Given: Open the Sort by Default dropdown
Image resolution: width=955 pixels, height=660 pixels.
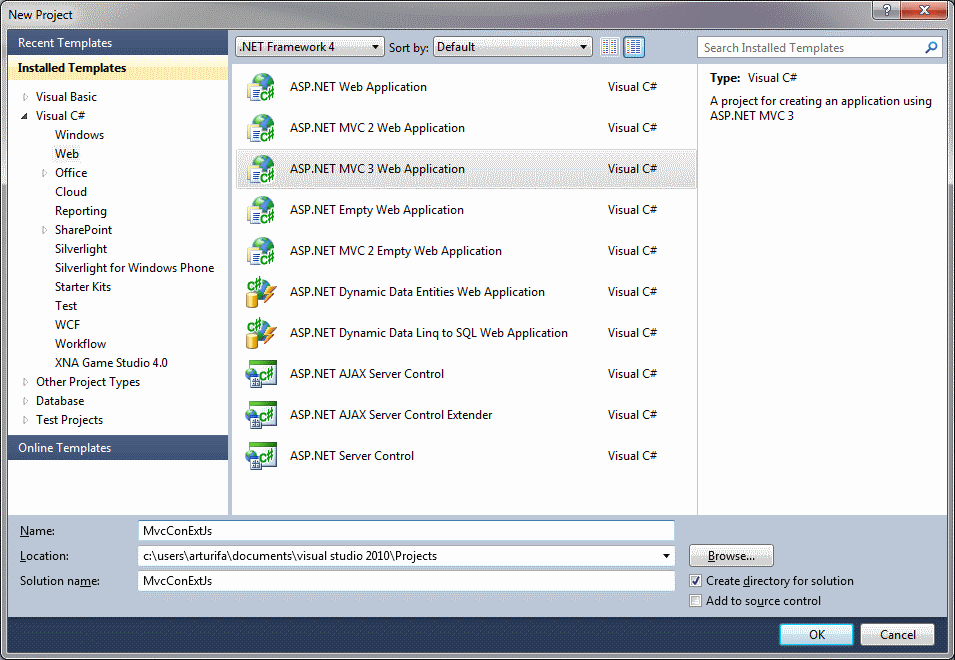Looking at the screenshot, I should pyautogui.click(x=512, y=47).
